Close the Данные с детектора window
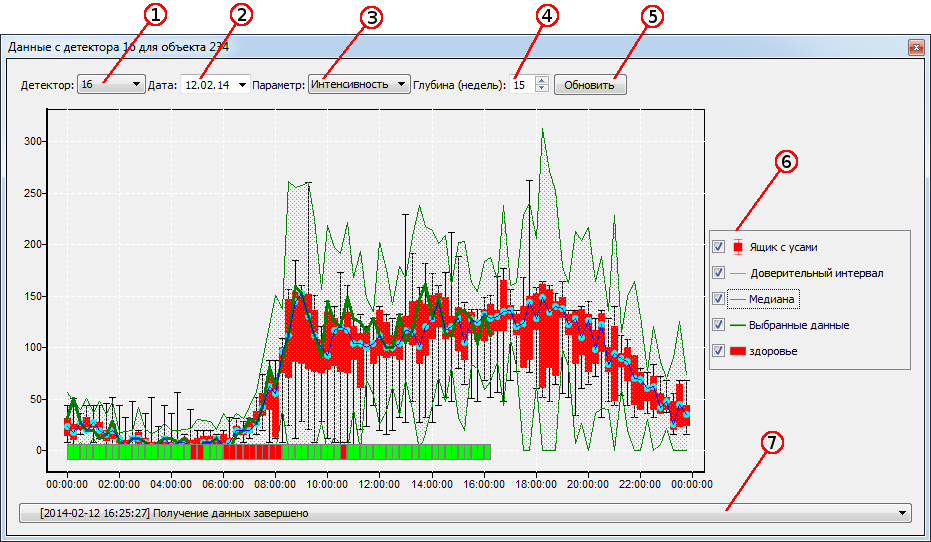The width and height of the screenshot is (931, 542). click(916, 47)
